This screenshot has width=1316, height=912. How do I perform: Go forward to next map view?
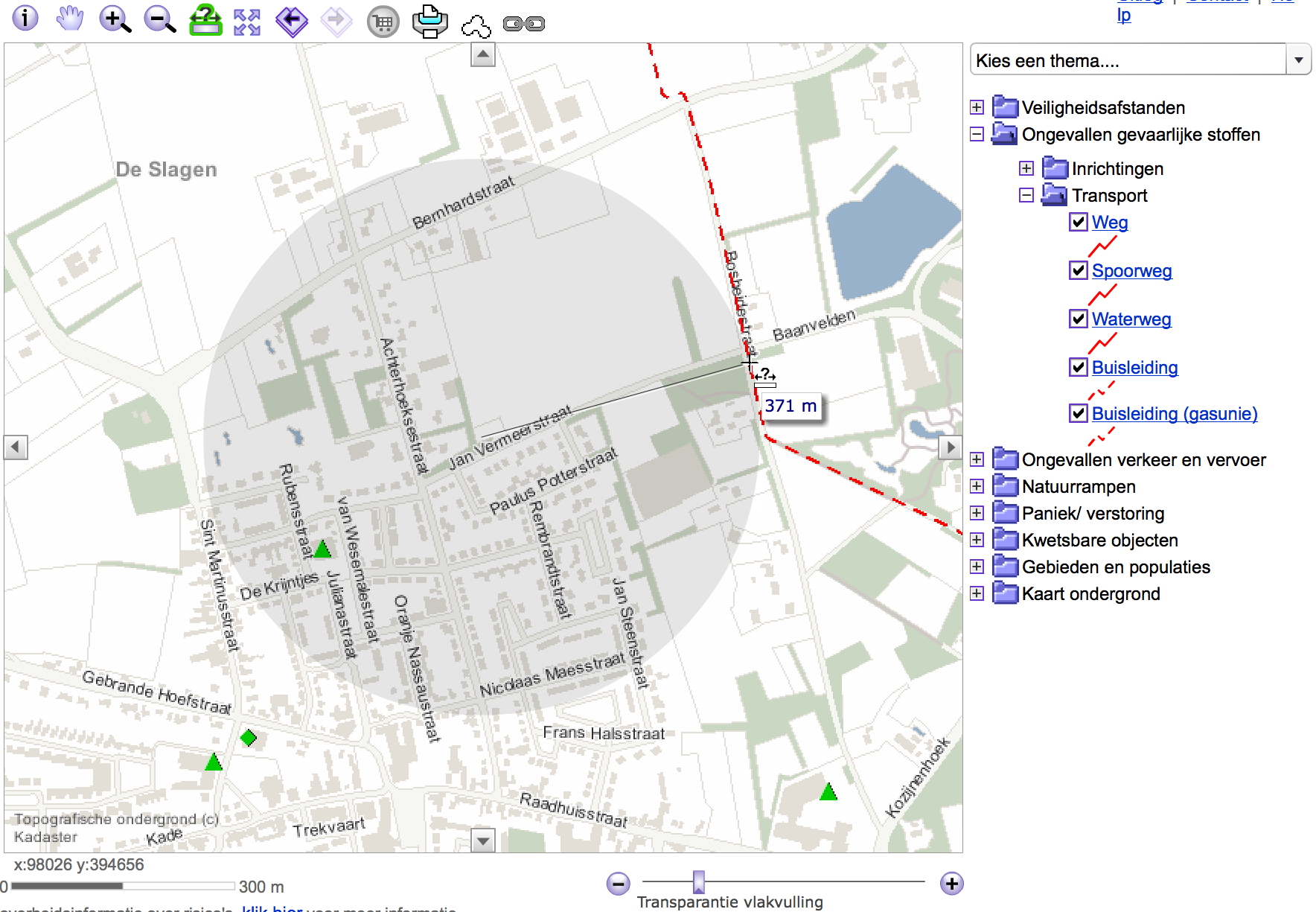(336, 22)
